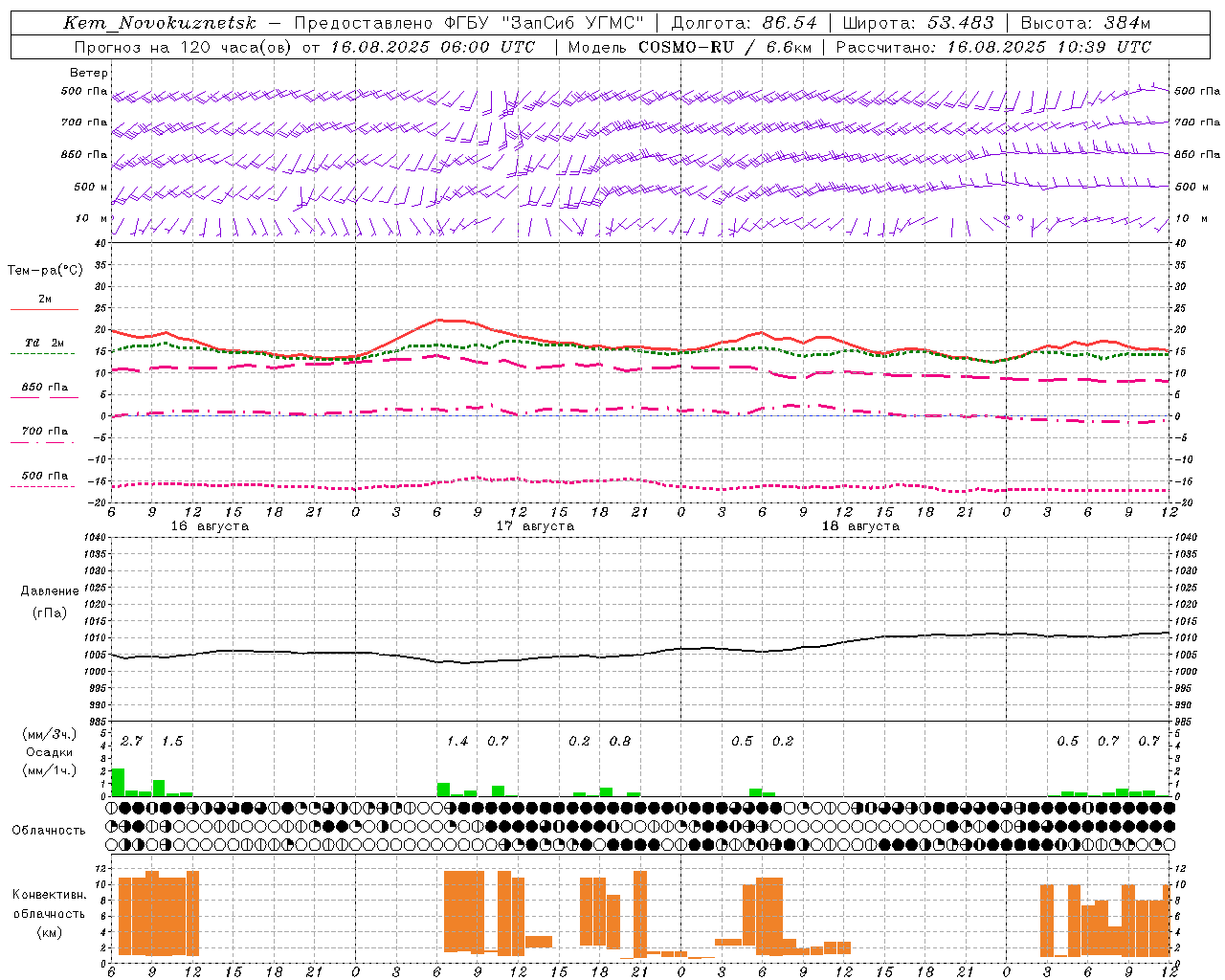This screenshot has height=980, width=1225.
Task: Select the "ЗапСиб УГМС" provider text
Action: click(573, 23)
